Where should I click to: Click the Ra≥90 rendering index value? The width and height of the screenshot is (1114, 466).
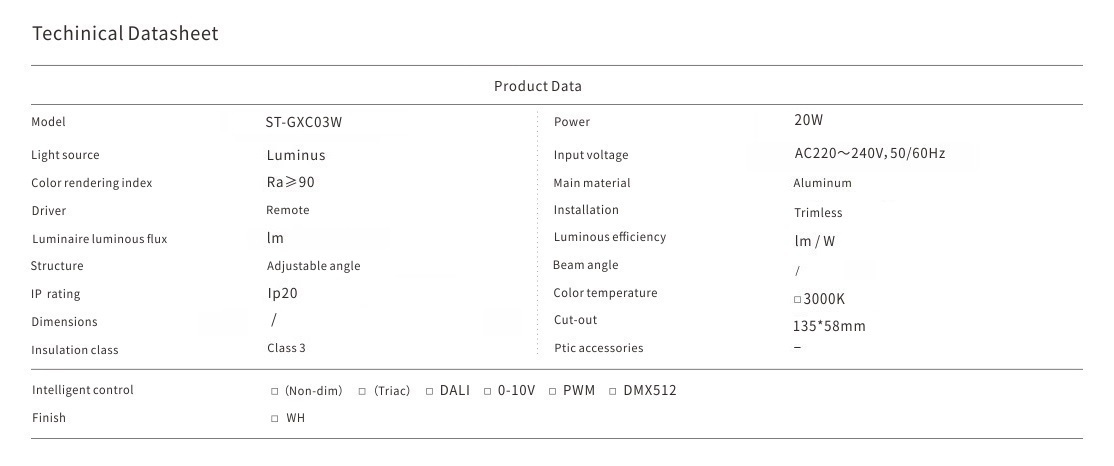(291, 182)
